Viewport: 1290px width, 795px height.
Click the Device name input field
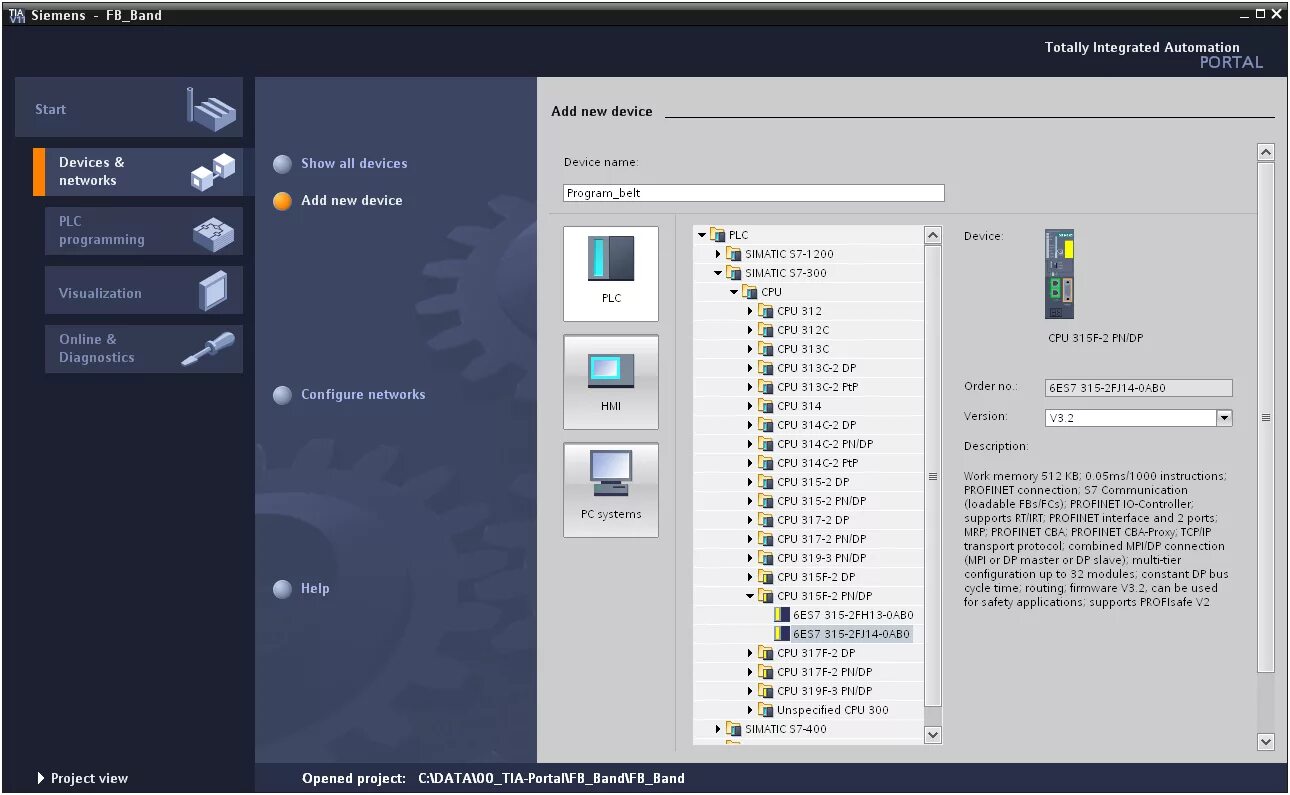[754, 193]
